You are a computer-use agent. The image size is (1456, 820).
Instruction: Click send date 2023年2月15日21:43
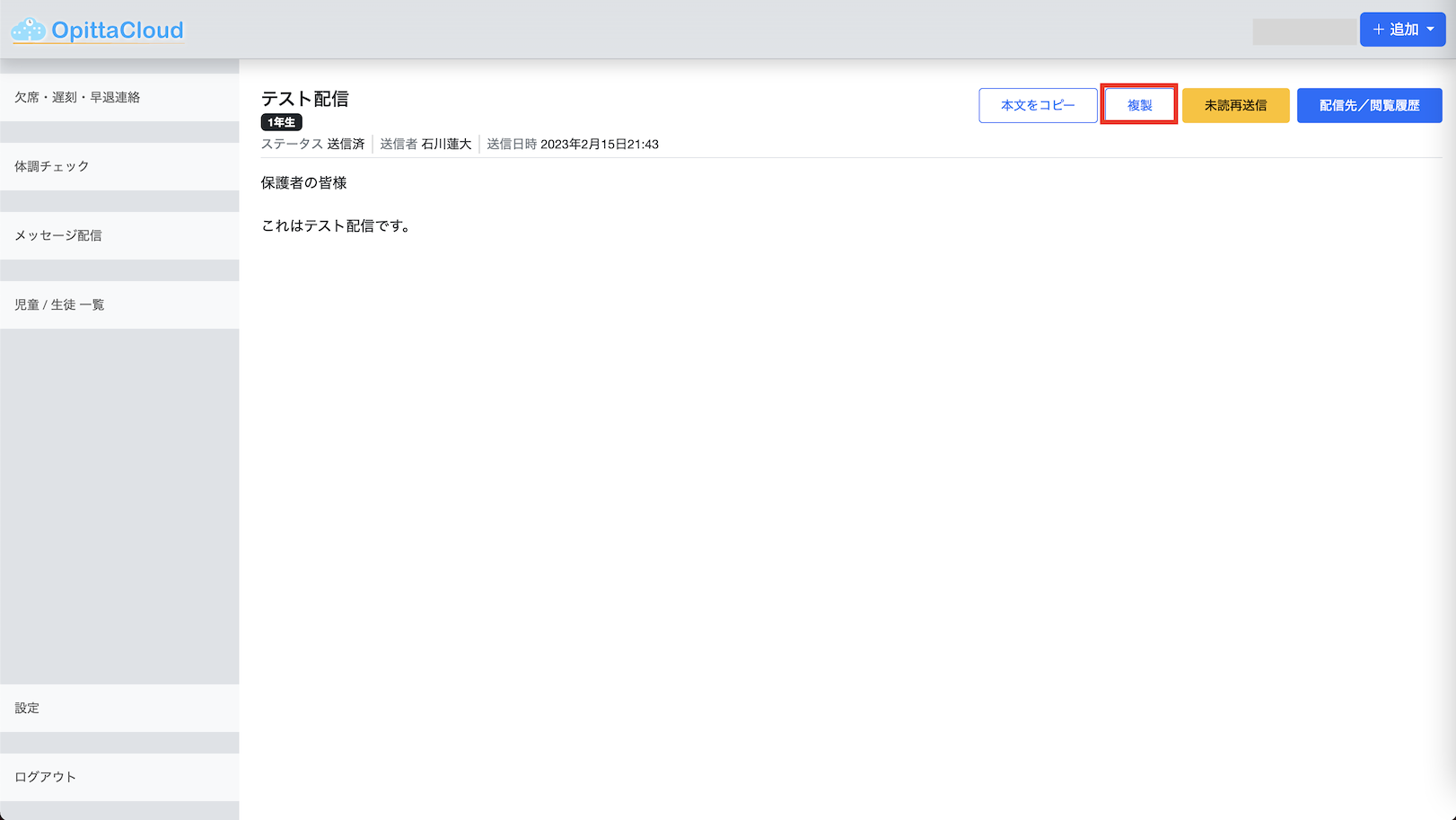tap(600, 144)
